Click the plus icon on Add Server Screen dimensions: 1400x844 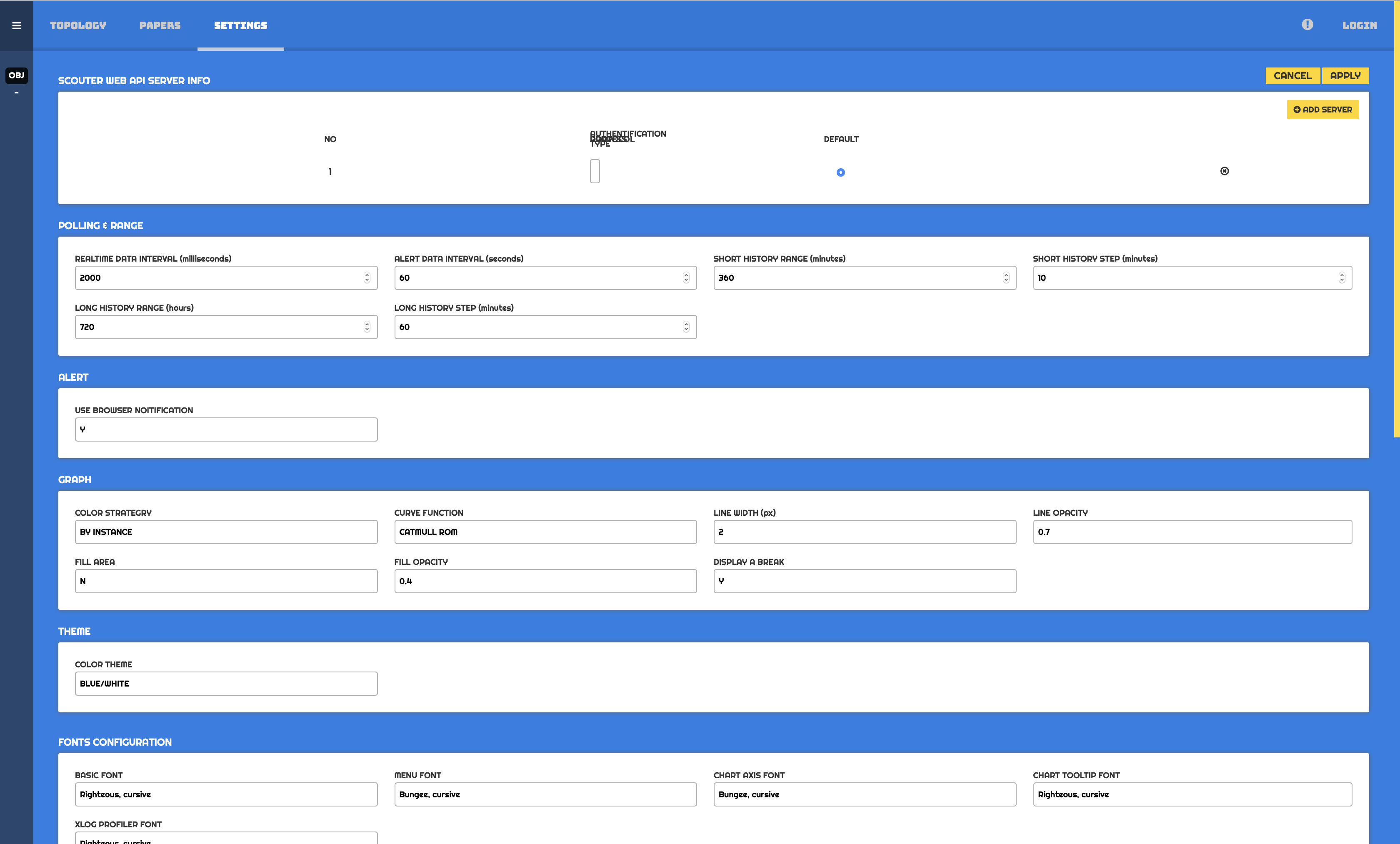1298,109
